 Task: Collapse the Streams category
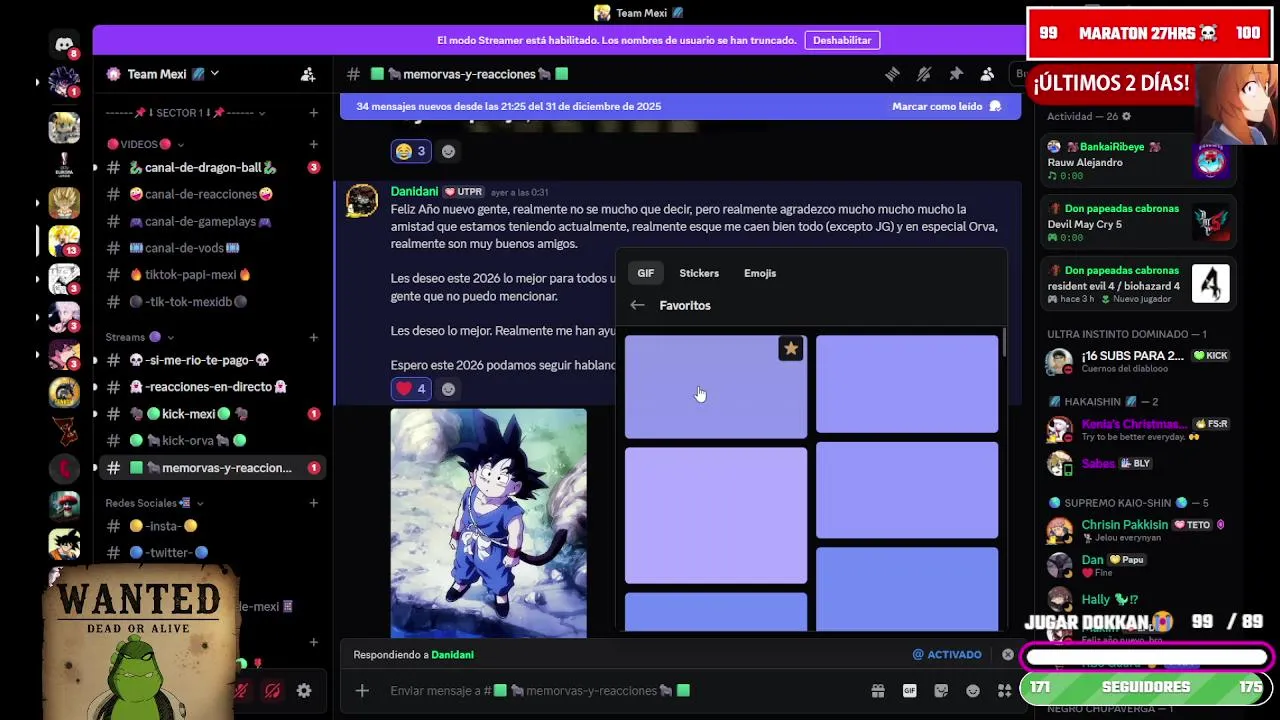(140, 337)
